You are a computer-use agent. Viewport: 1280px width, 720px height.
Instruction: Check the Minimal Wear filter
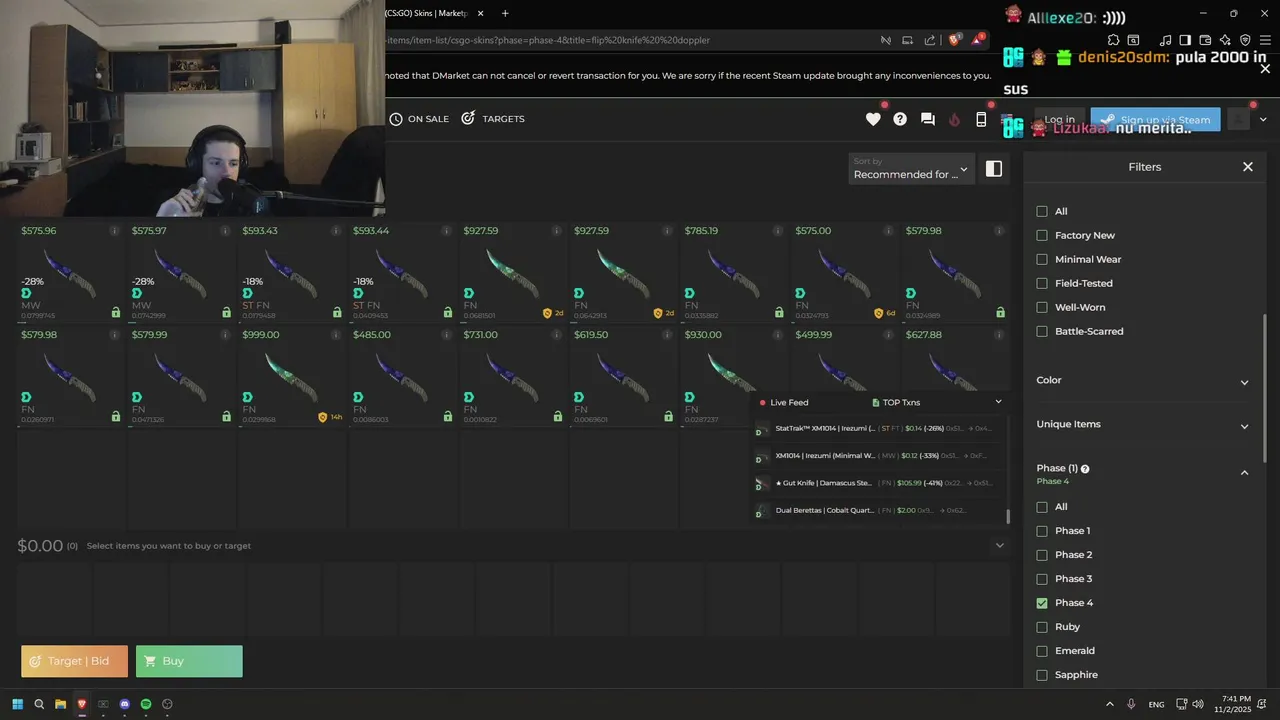[1042, 259]
